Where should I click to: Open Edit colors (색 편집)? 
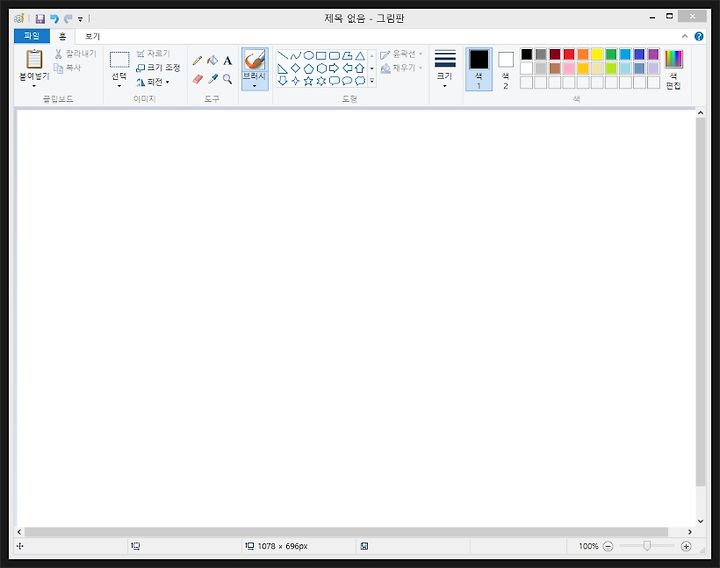(674, 70)
